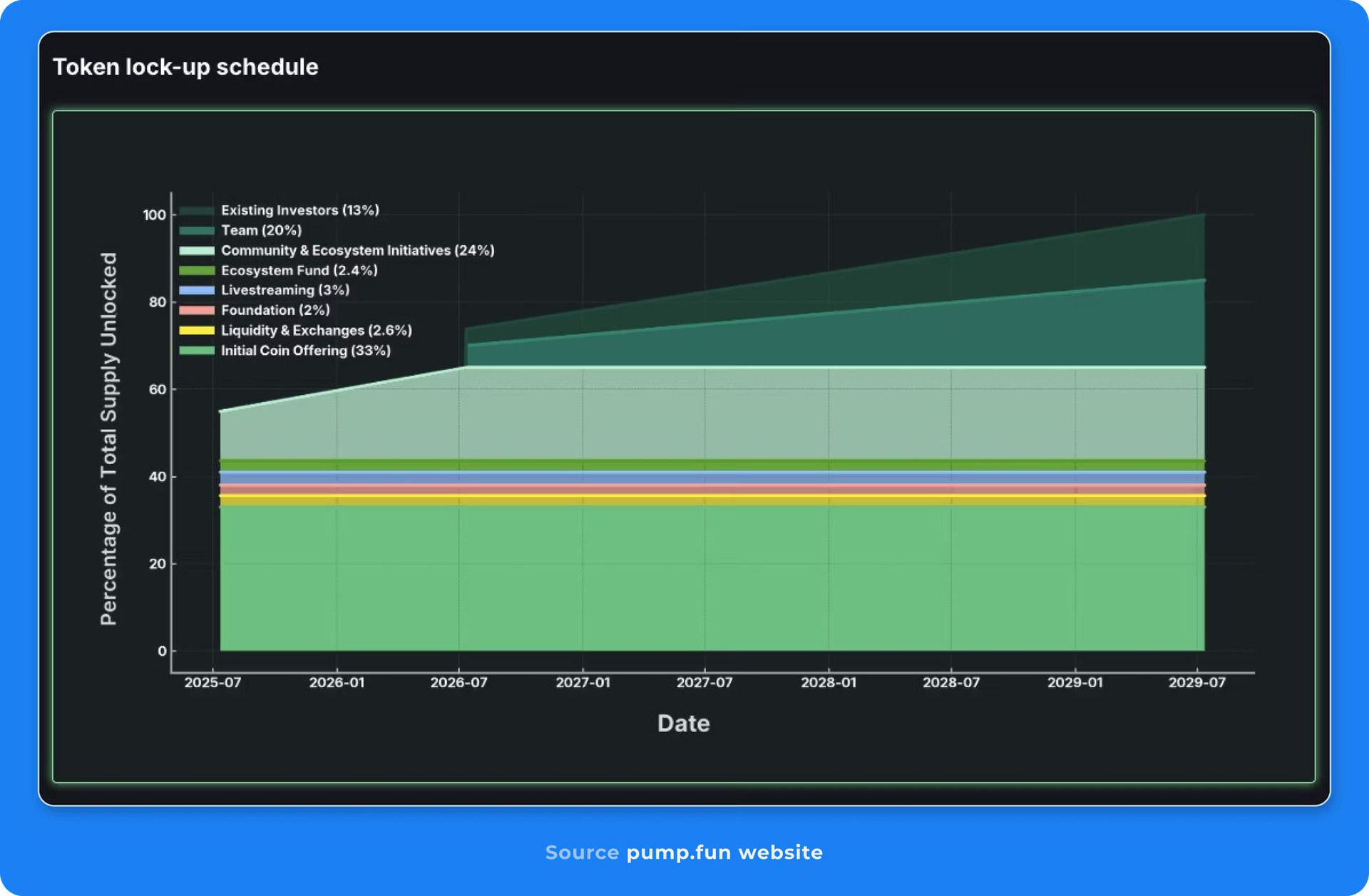
Task: Click the 2025-07 date axis label
Action: pos(212,682)
